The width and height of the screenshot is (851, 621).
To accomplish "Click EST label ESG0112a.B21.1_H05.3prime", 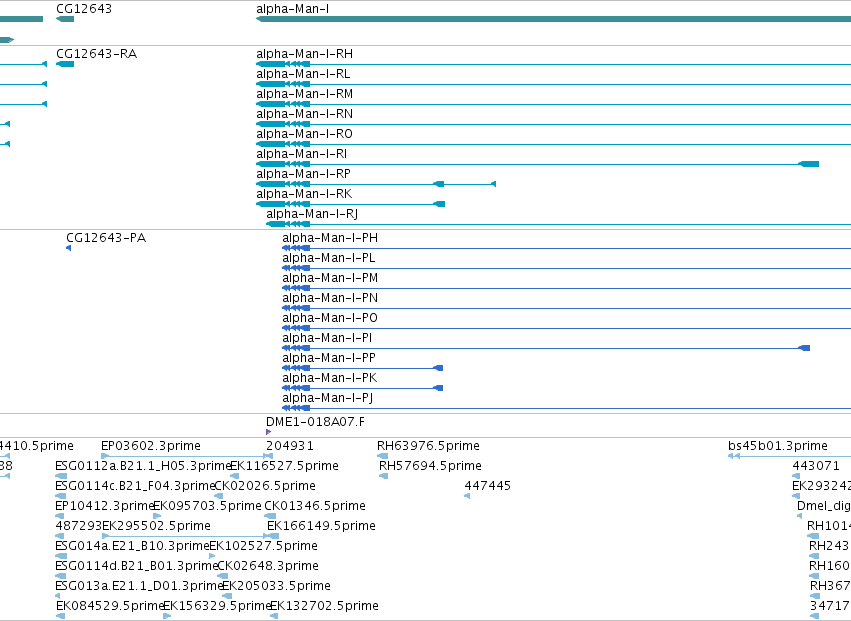I will [143, 466].
